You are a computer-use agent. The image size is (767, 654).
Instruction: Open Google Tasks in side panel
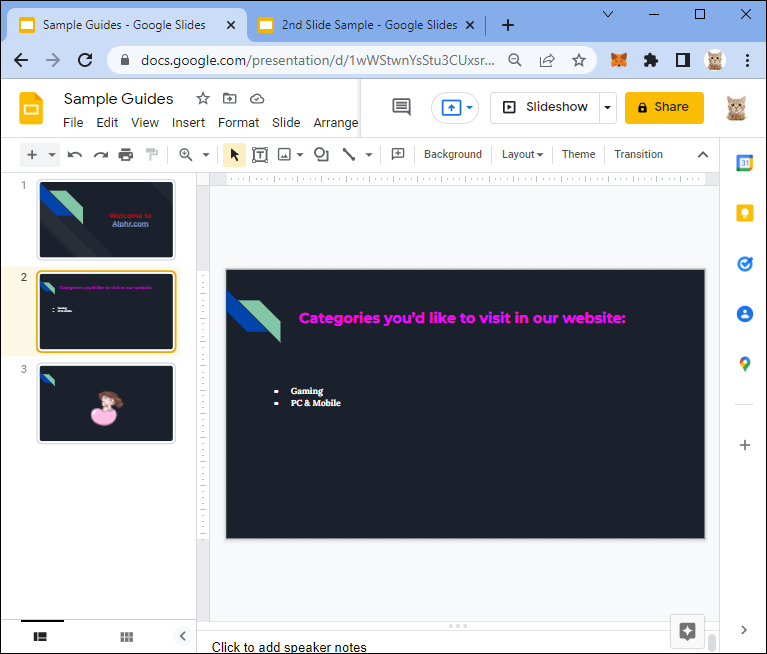pyautogui.click(x=744, y=264)
